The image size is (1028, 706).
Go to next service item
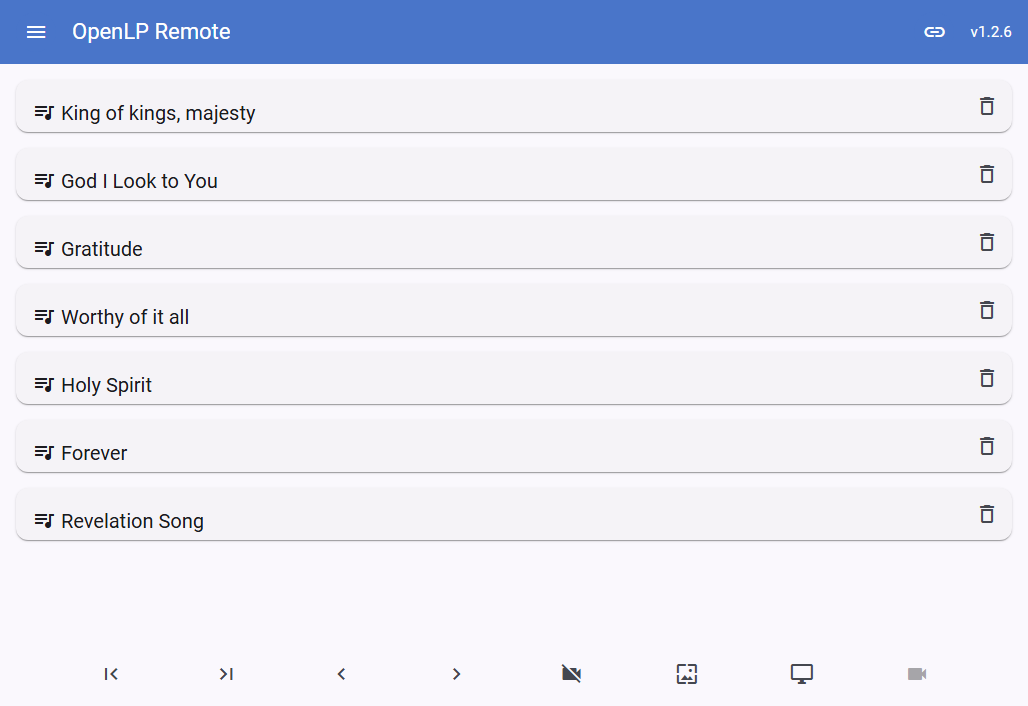click(226, 674)
